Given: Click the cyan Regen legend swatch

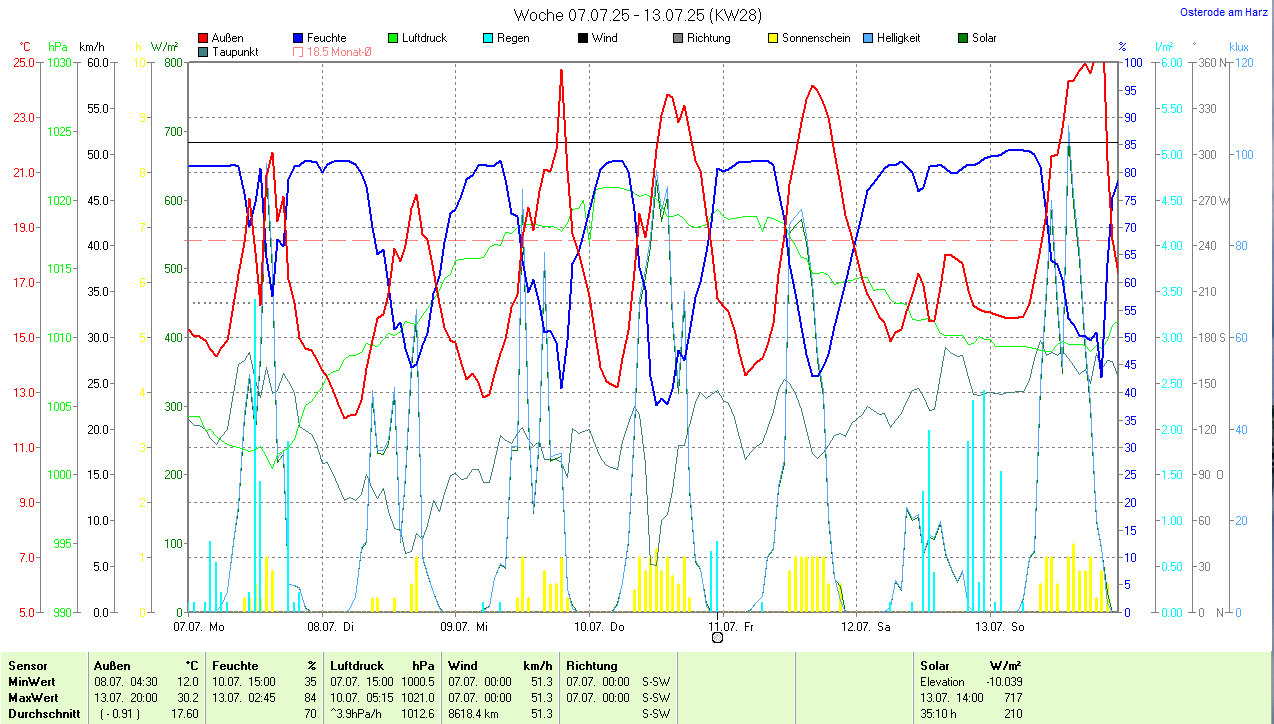Looking at the screenshot, I should (488, 38).
